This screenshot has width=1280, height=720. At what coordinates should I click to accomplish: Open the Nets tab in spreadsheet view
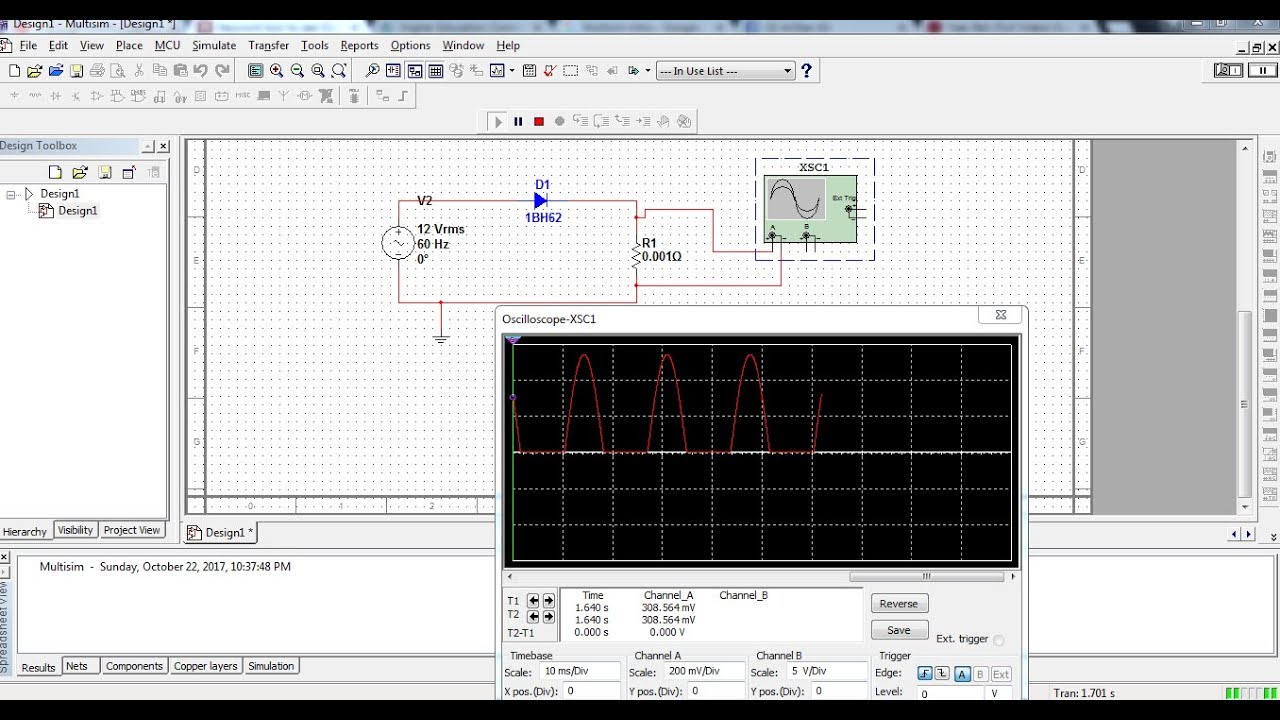pyautogui.click(x=76, y=666)
